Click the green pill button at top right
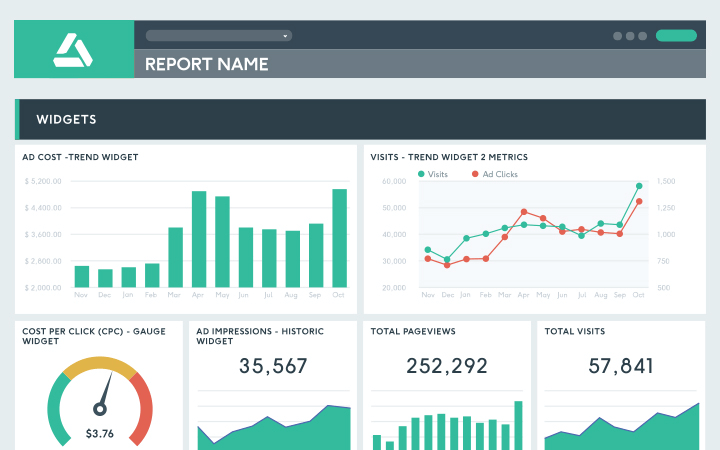 (x=676, y=36)
